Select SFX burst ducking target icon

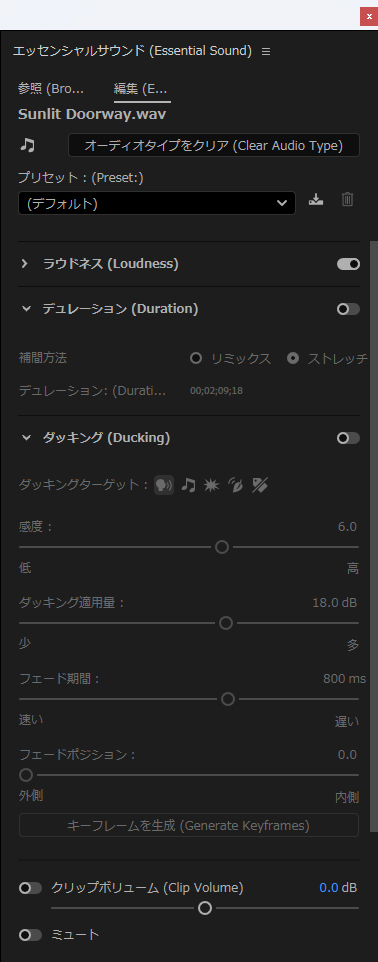pyautogui.click(x=211, y=485)
